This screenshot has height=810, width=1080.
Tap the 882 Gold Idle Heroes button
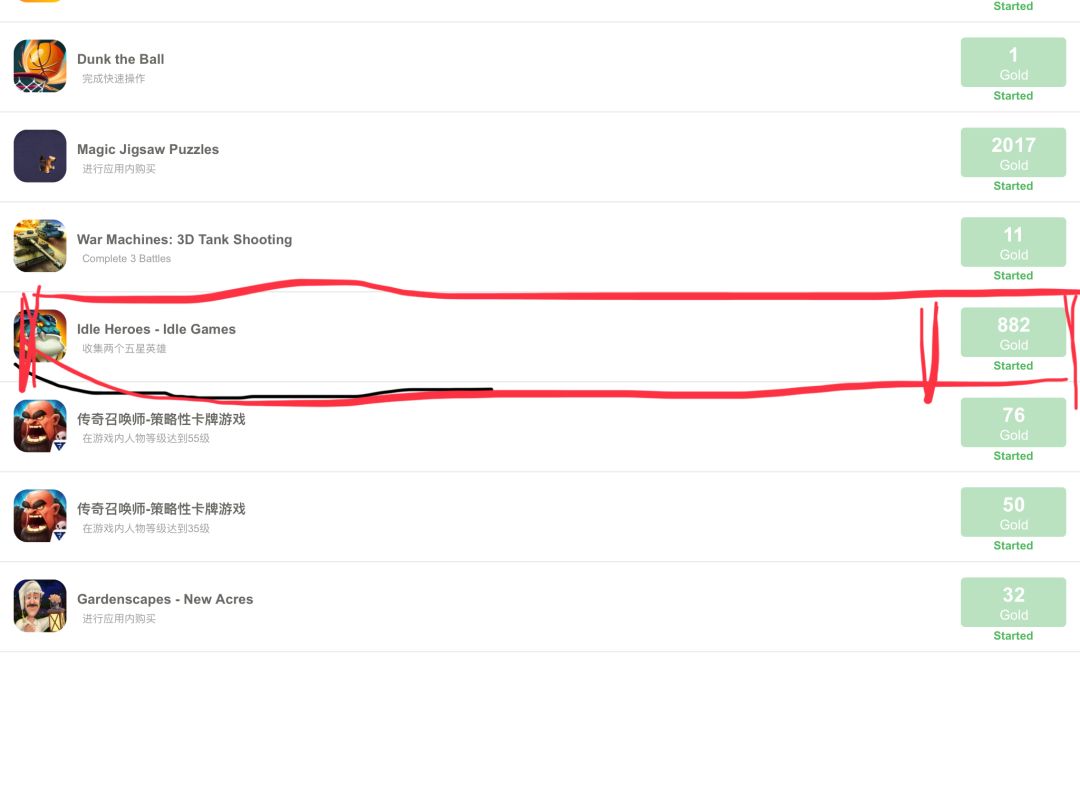tap(1013, 333)
